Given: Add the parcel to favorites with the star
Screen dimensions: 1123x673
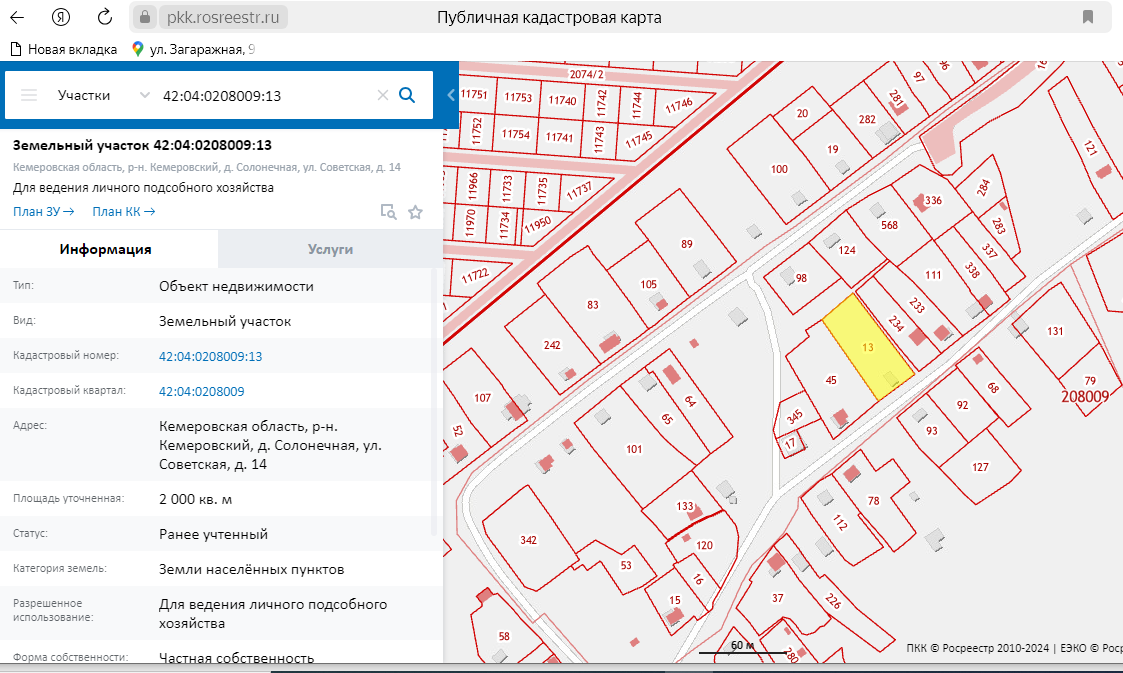Looking at the screenshot, I should (x=415, y=212).
